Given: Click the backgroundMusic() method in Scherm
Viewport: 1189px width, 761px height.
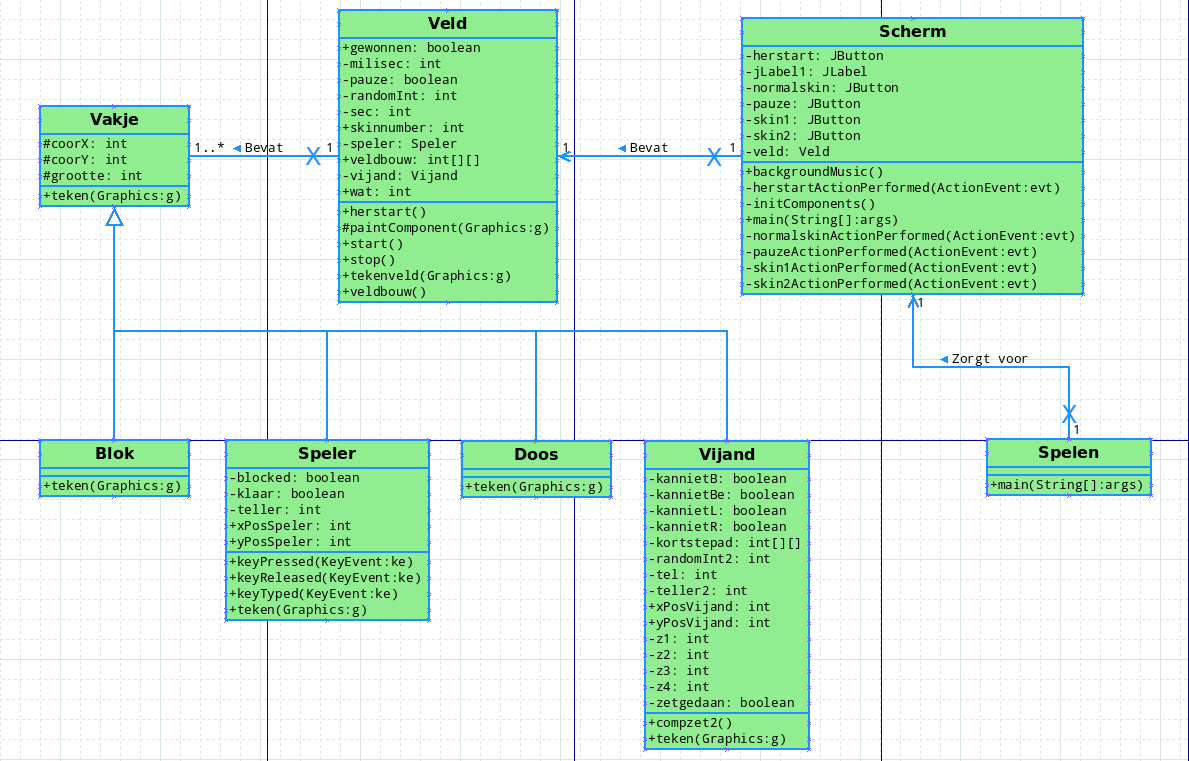Looking at the screenshot, I should [x=814, y=172].
